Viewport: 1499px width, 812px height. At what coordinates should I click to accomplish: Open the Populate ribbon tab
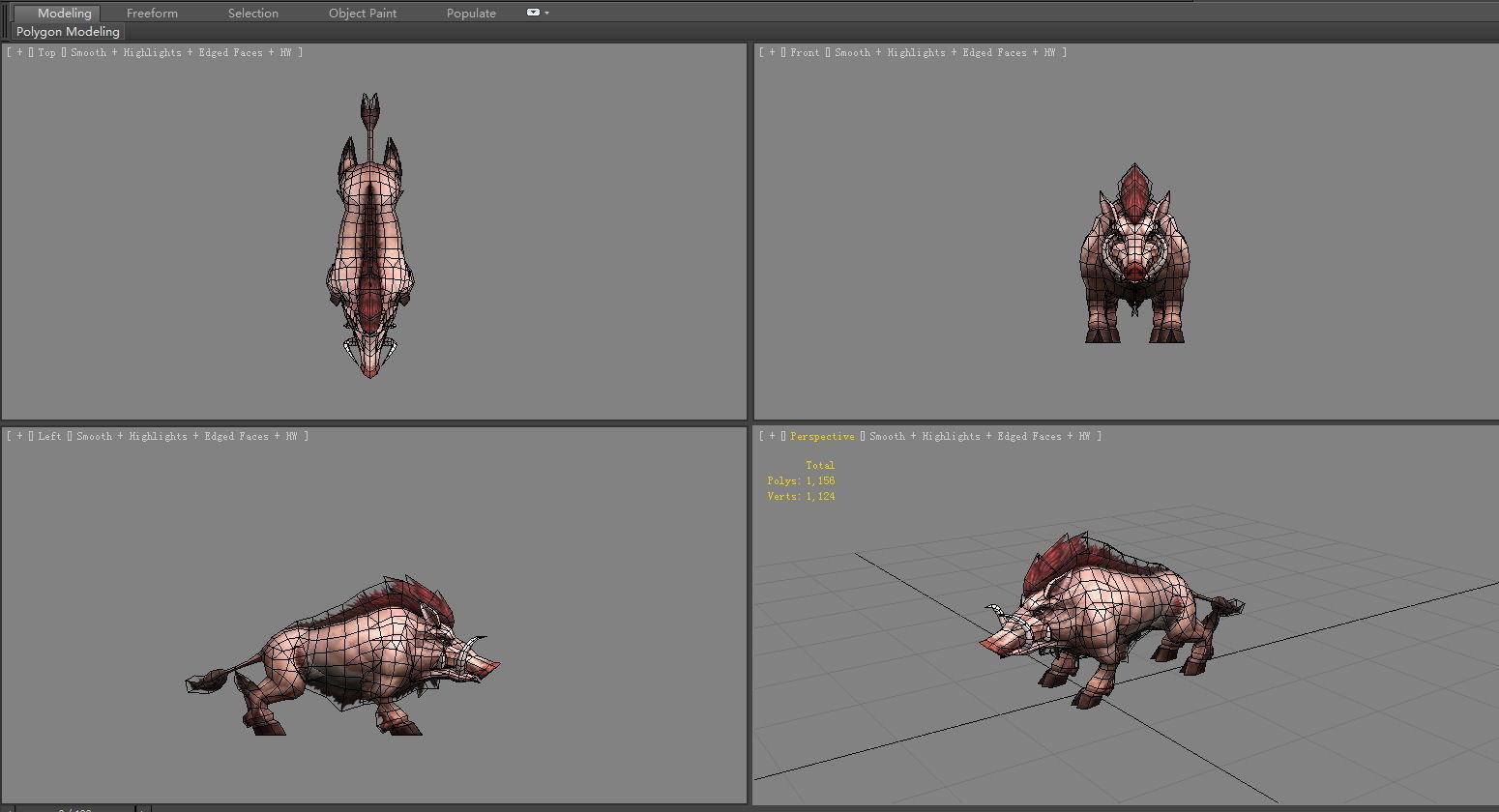471,13
